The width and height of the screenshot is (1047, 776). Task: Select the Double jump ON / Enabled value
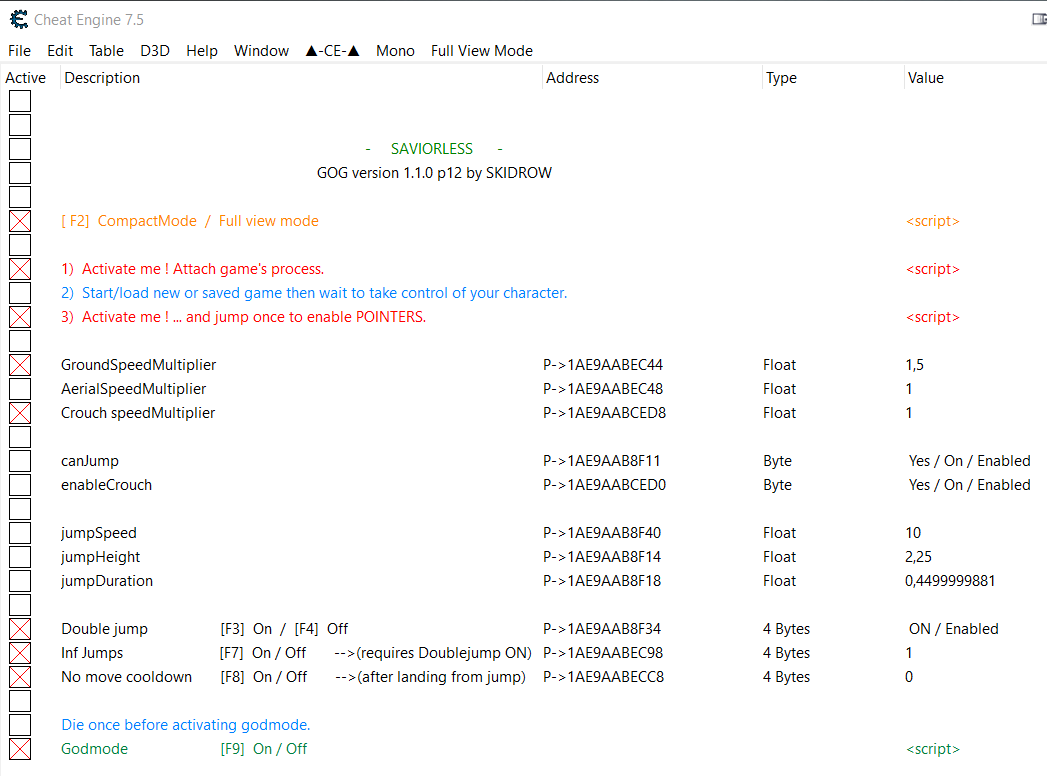click(953, 629)
